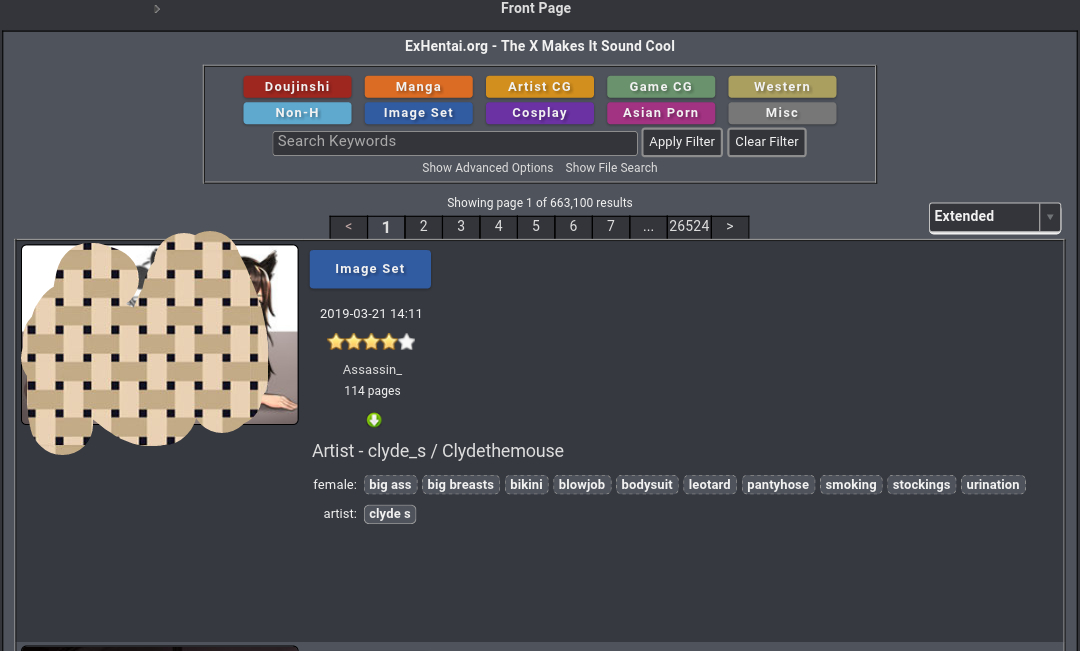
Task: Open gallery titled Artist - clyde_s / Clydethemouse
Action: 438,451
